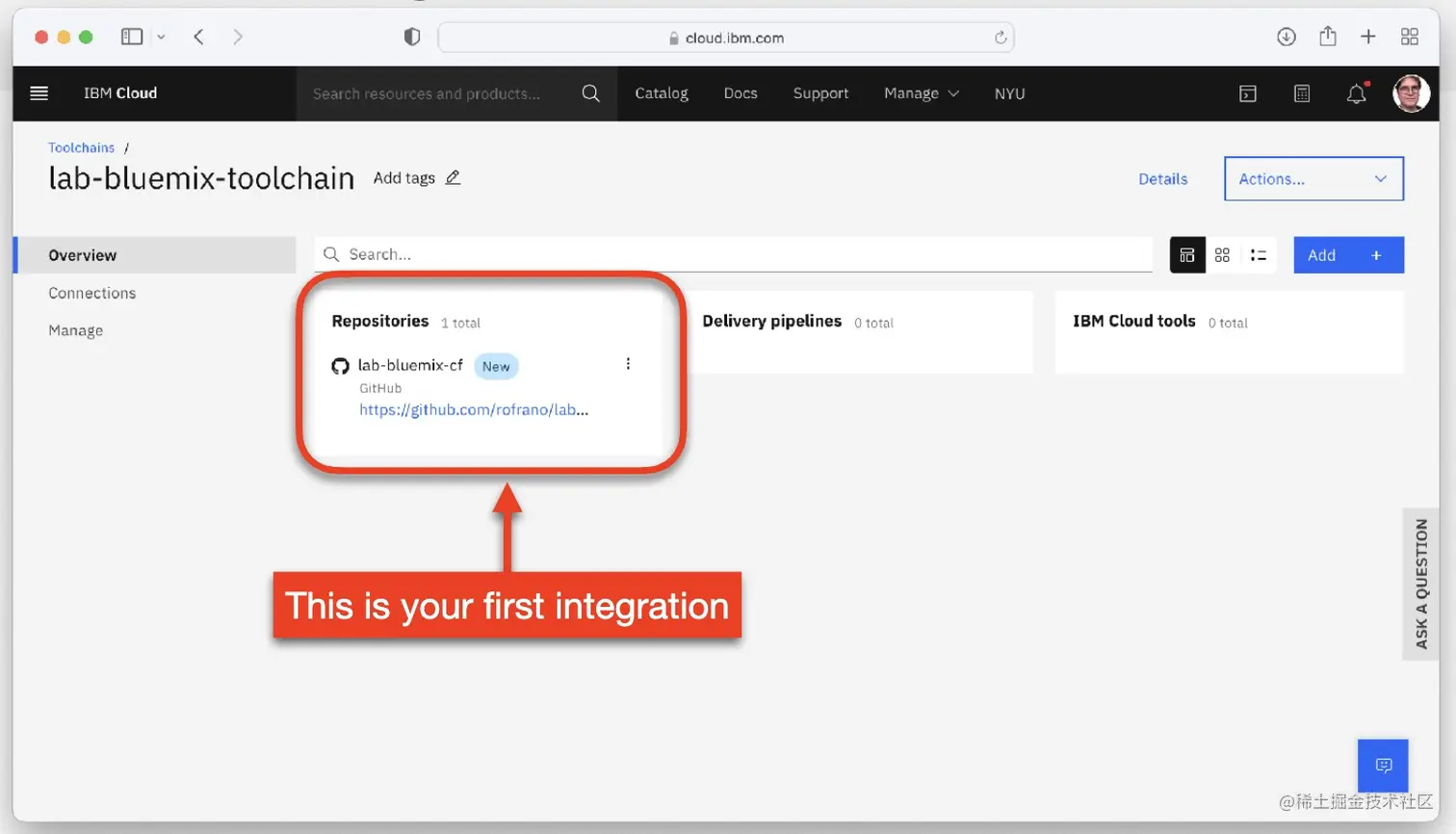Select the NYU account item
1456x834 pixels.
click(1009, 93)
